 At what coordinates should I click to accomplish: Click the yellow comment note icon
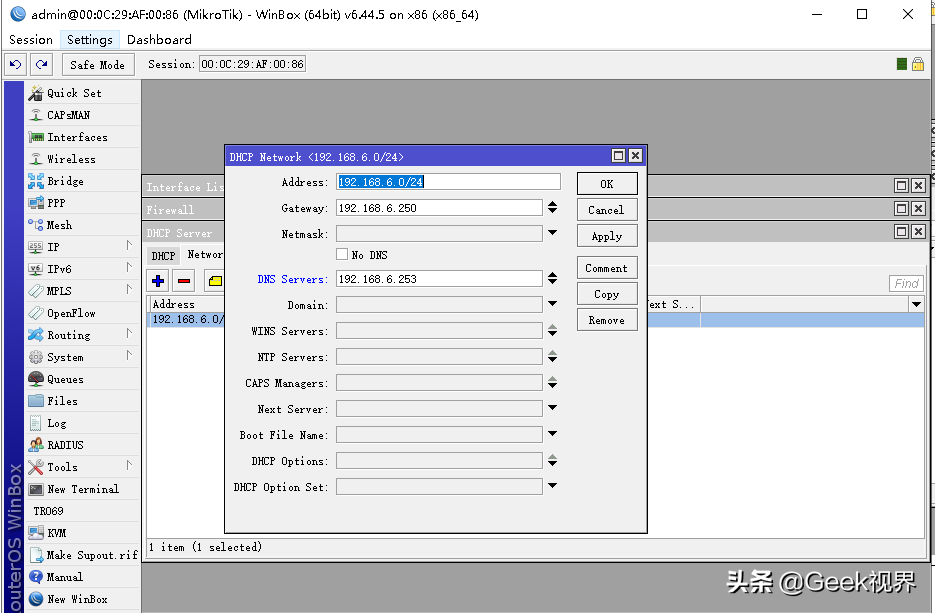(215, 281)
